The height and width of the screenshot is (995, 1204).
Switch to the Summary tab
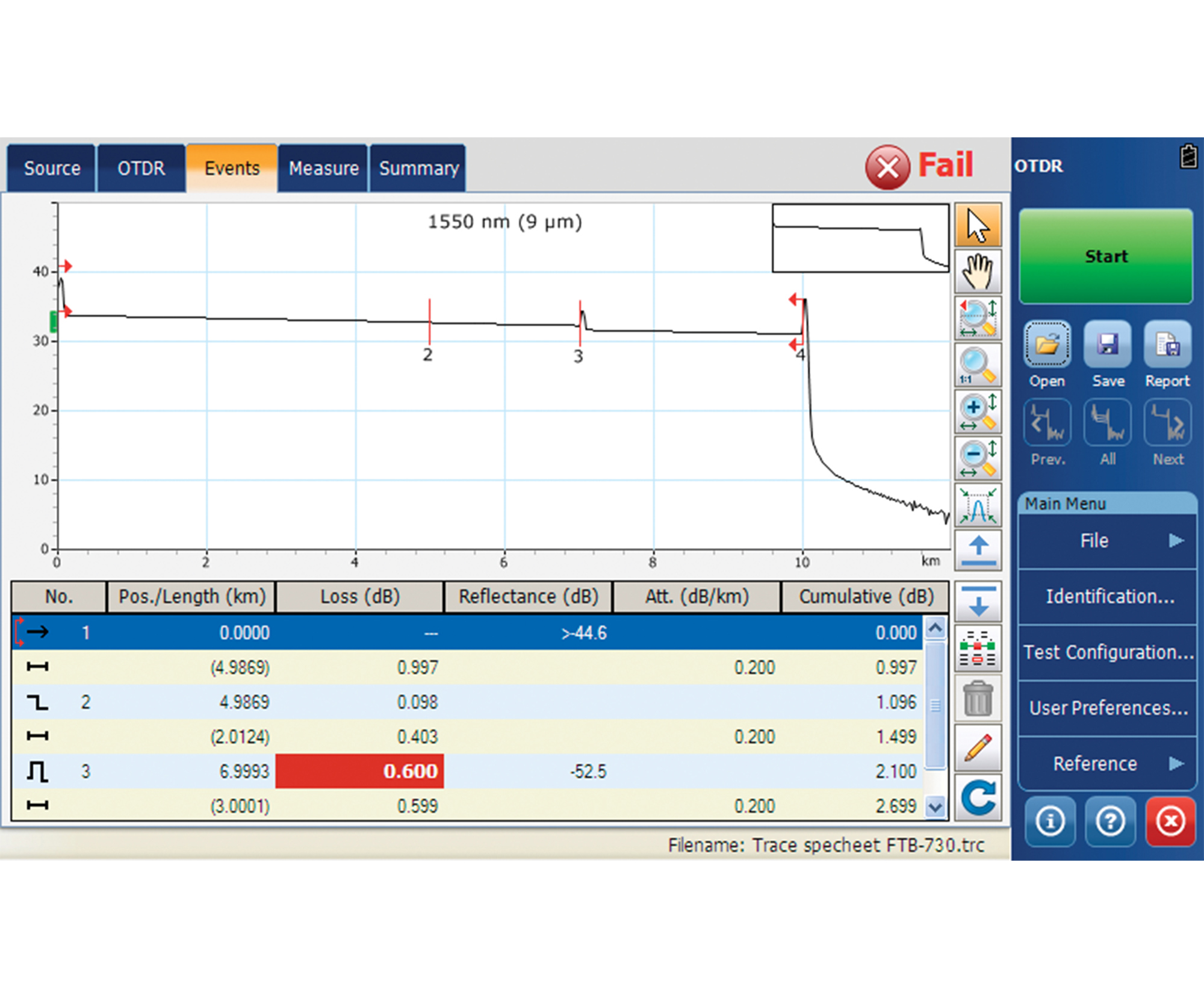pyautogui.click(x=418, y=169)
